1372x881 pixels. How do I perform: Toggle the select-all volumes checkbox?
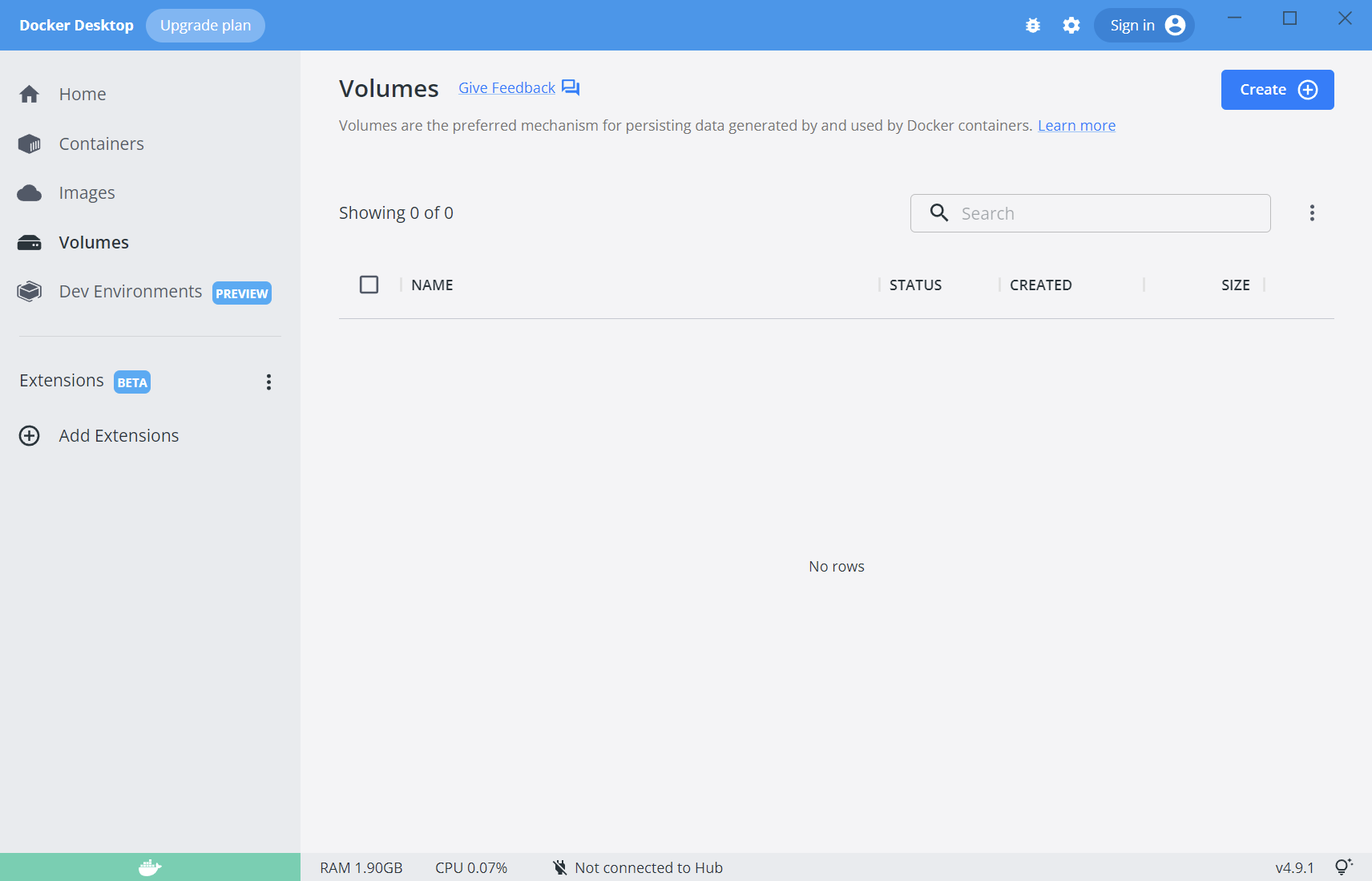click(369, 285)
